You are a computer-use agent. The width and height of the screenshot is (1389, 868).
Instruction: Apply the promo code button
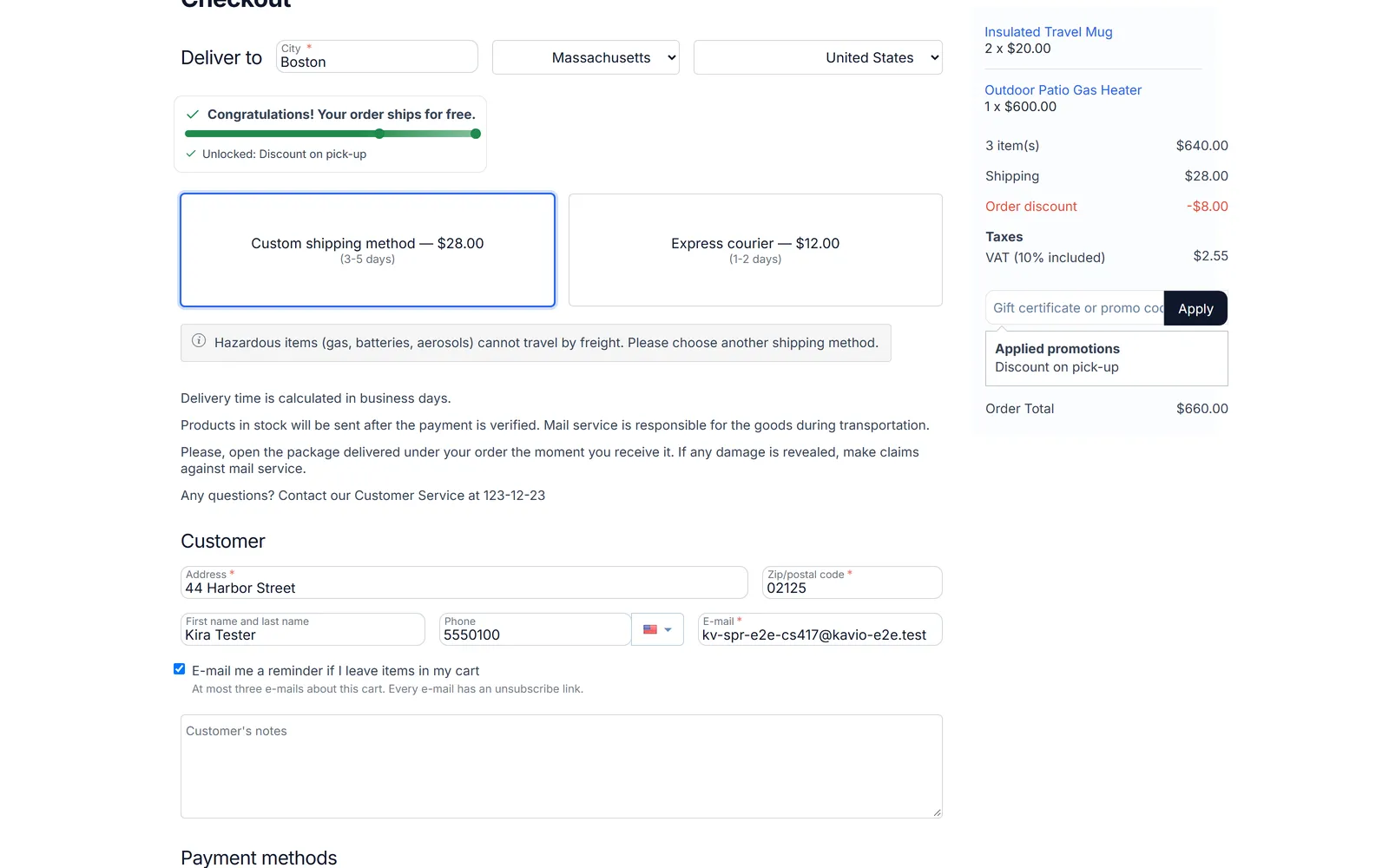click(1195, 308)
